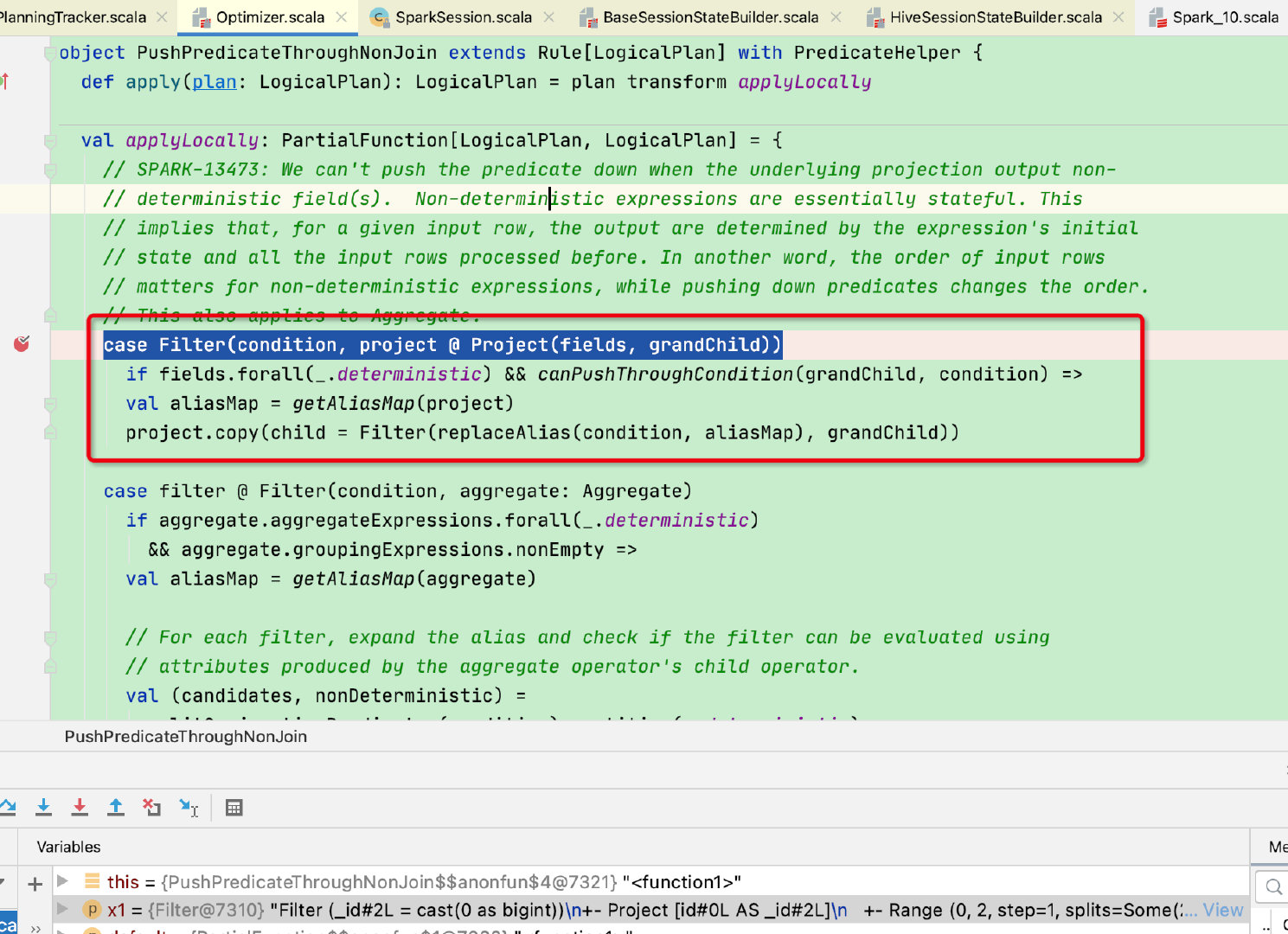
Task: Click 'case filter @ Filter(condition, aggregate: Aggregate)'
Action: pyautogui.click(x=398, y=491)
